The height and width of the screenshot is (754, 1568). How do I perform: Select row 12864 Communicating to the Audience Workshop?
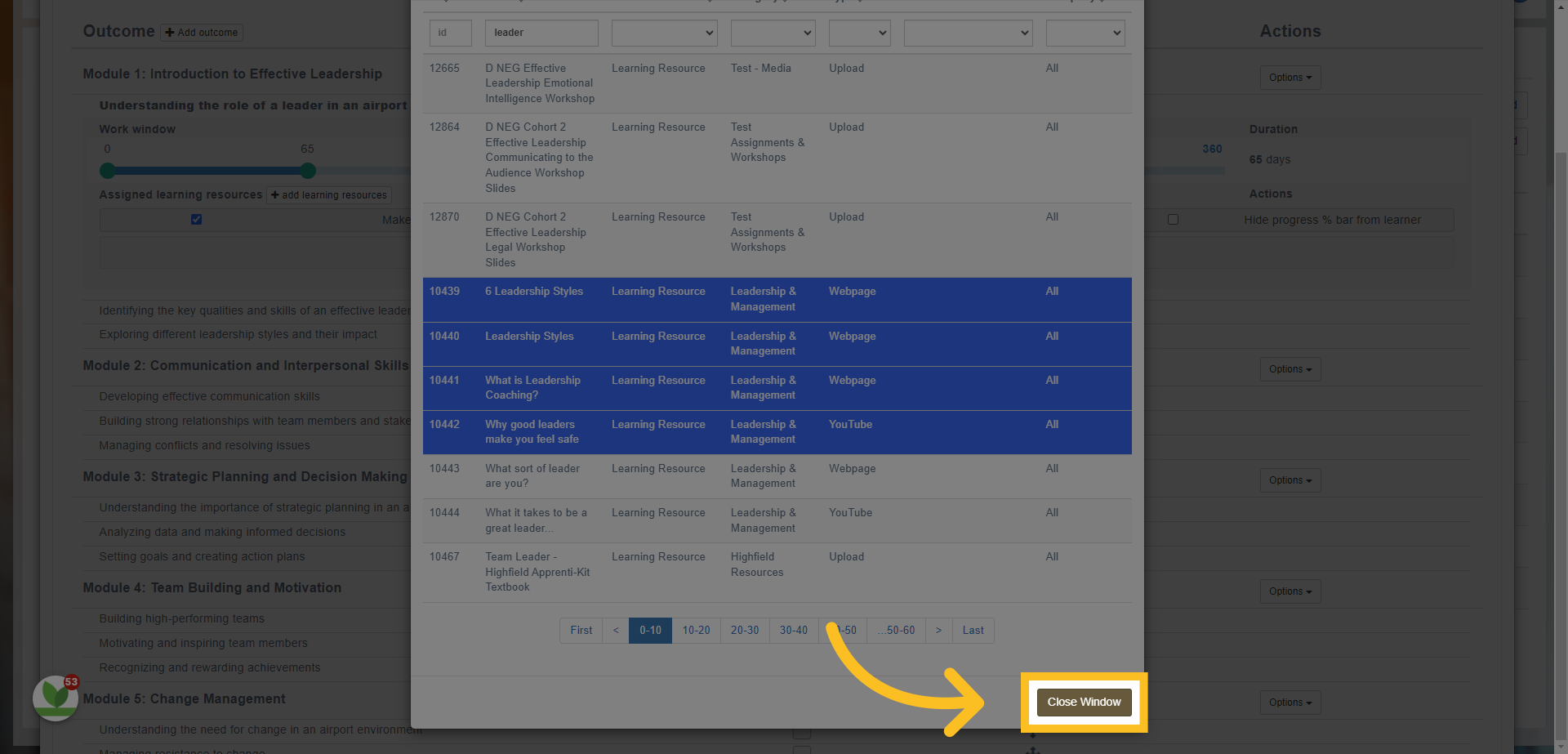777,158
